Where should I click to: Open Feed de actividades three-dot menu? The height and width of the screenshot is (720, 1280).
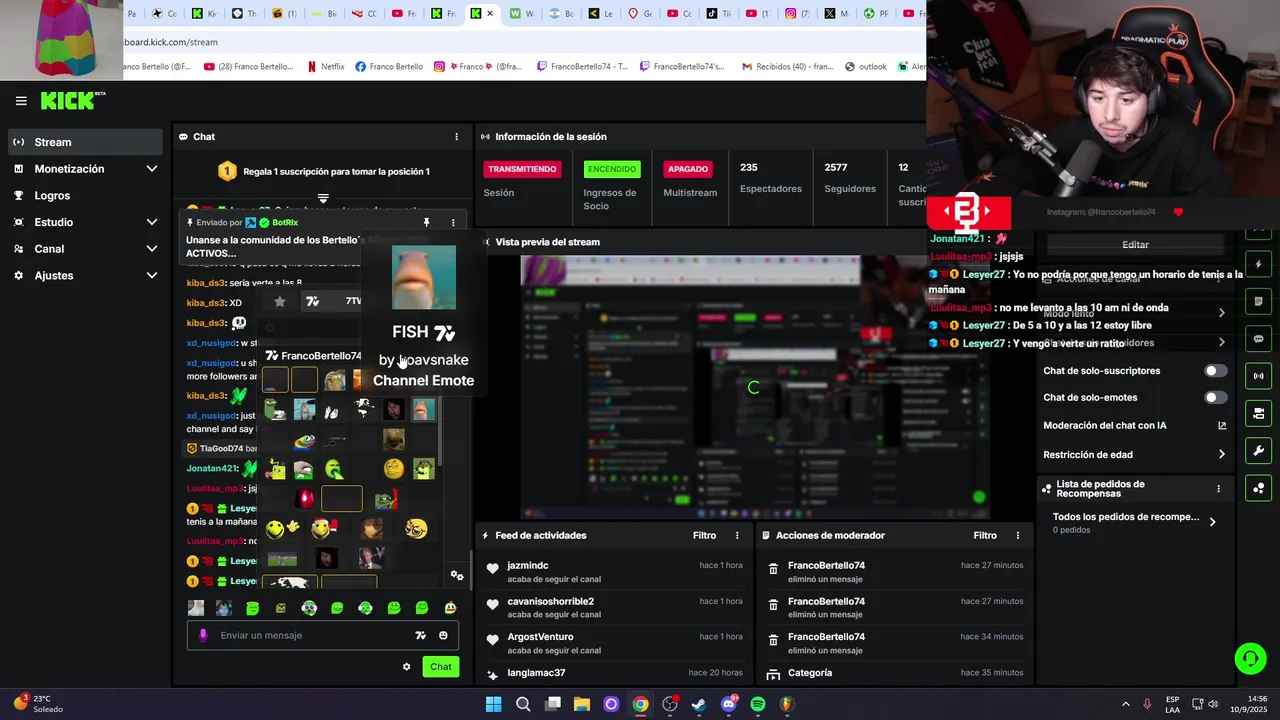pyautogui.click(x=737, y=536)
